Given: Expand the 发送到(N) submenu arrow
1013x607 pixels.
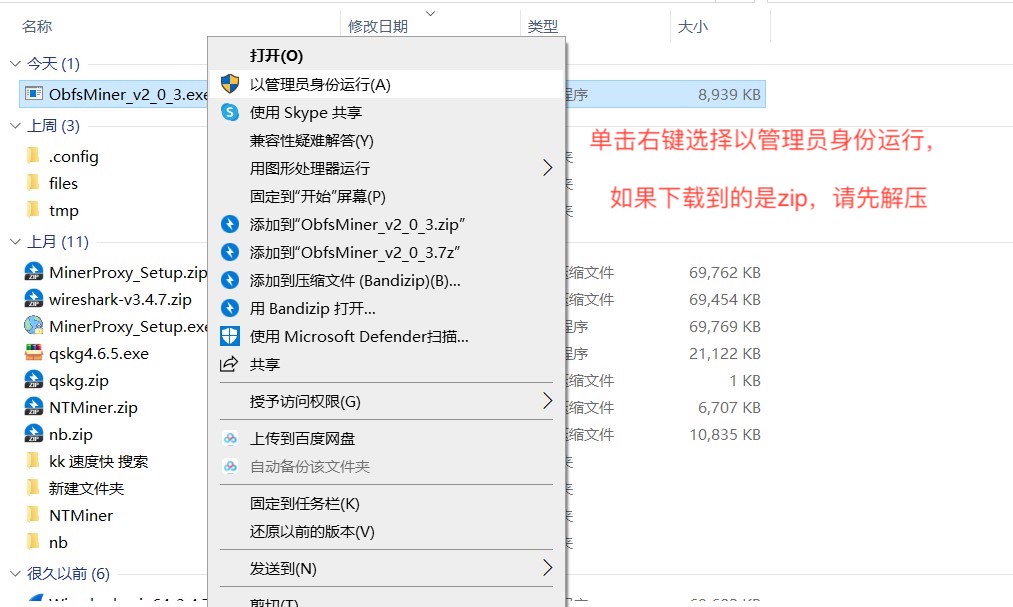Looking at the screenshot, I should (547, 568).
